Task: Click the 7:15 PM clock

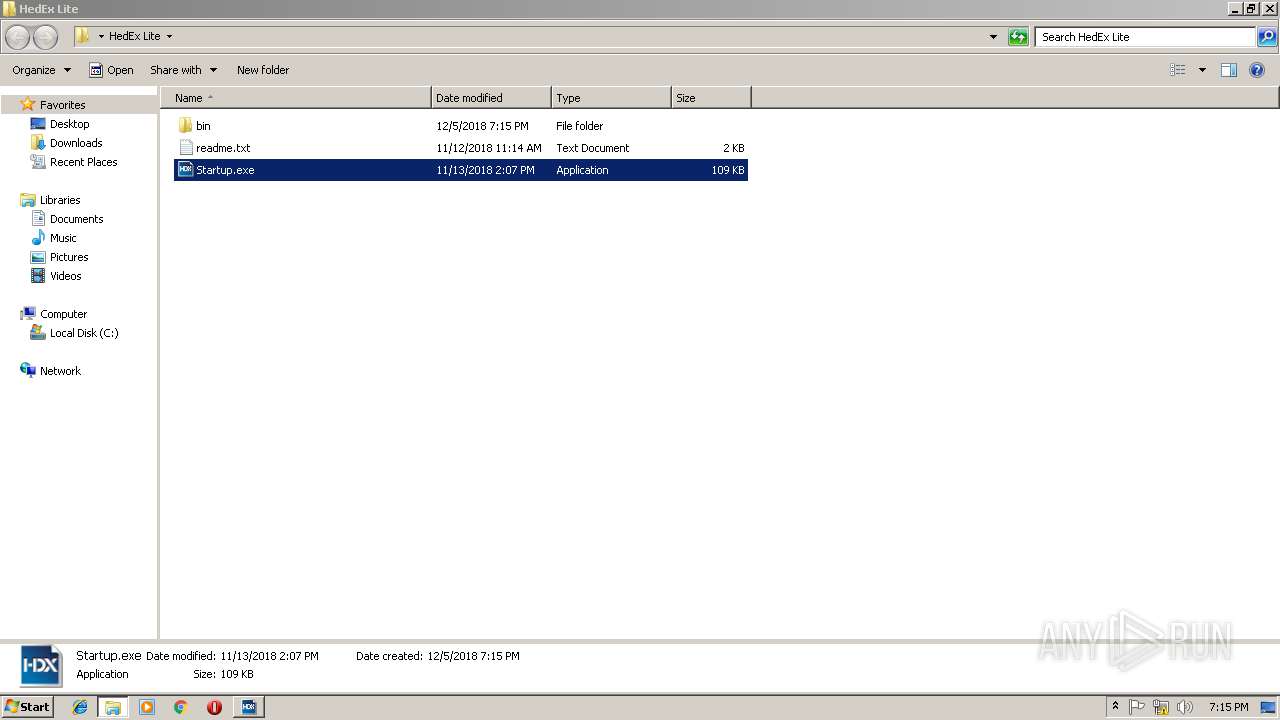Action: click(x=1228, y=707)
